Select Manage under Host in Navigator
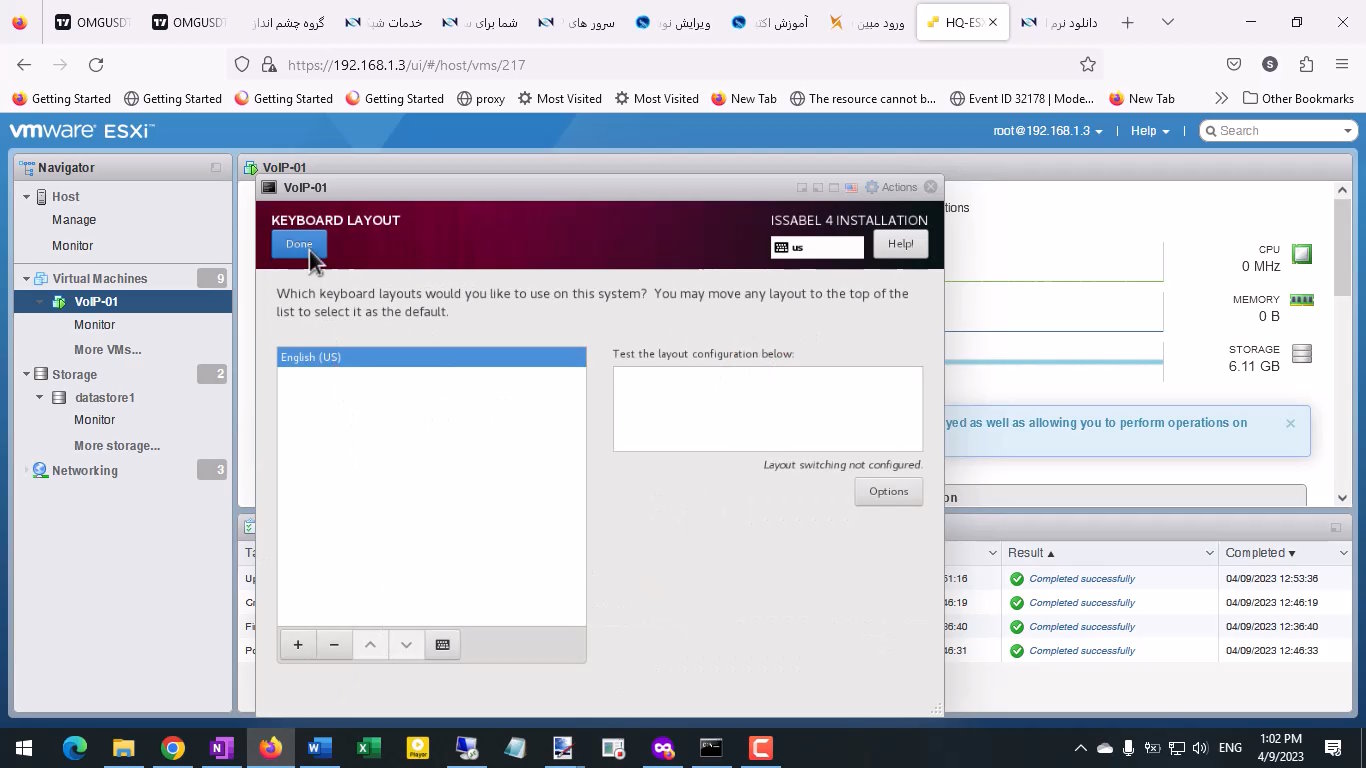Screen dimensions: 1366x768 [x=74, y=220]
